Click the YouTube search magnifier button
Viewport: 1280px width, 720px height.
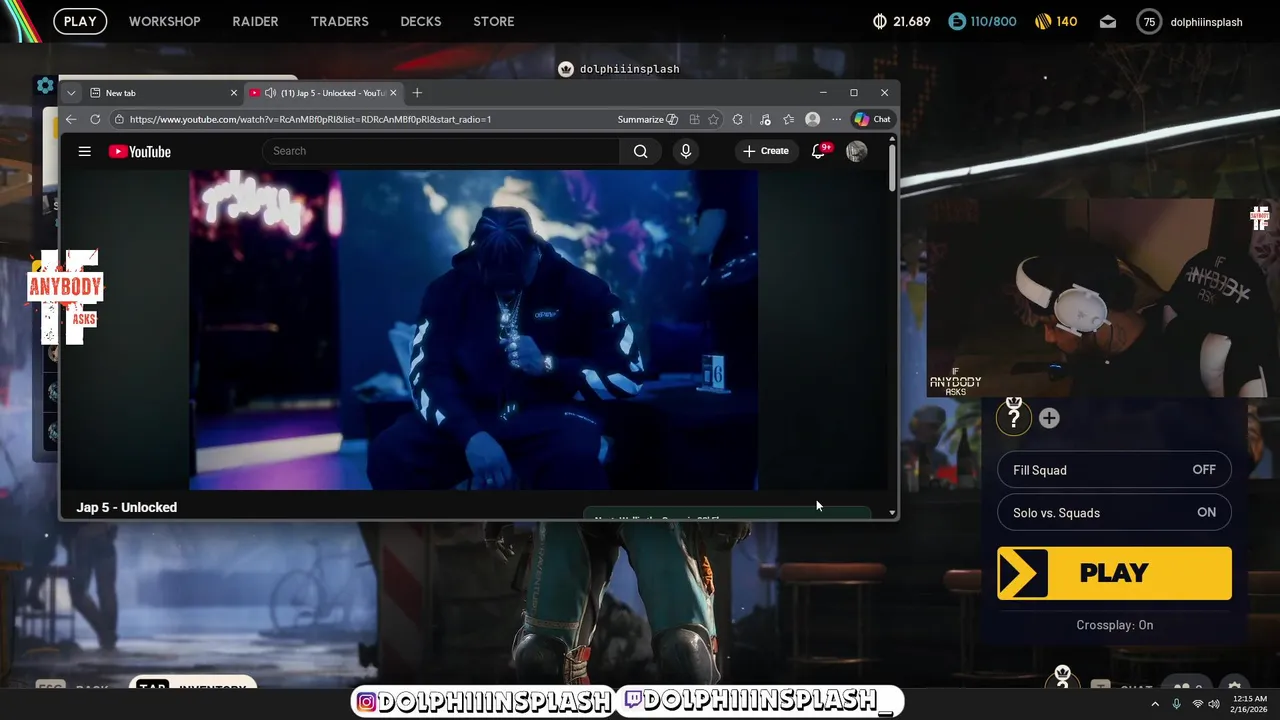tap(640, 151)
